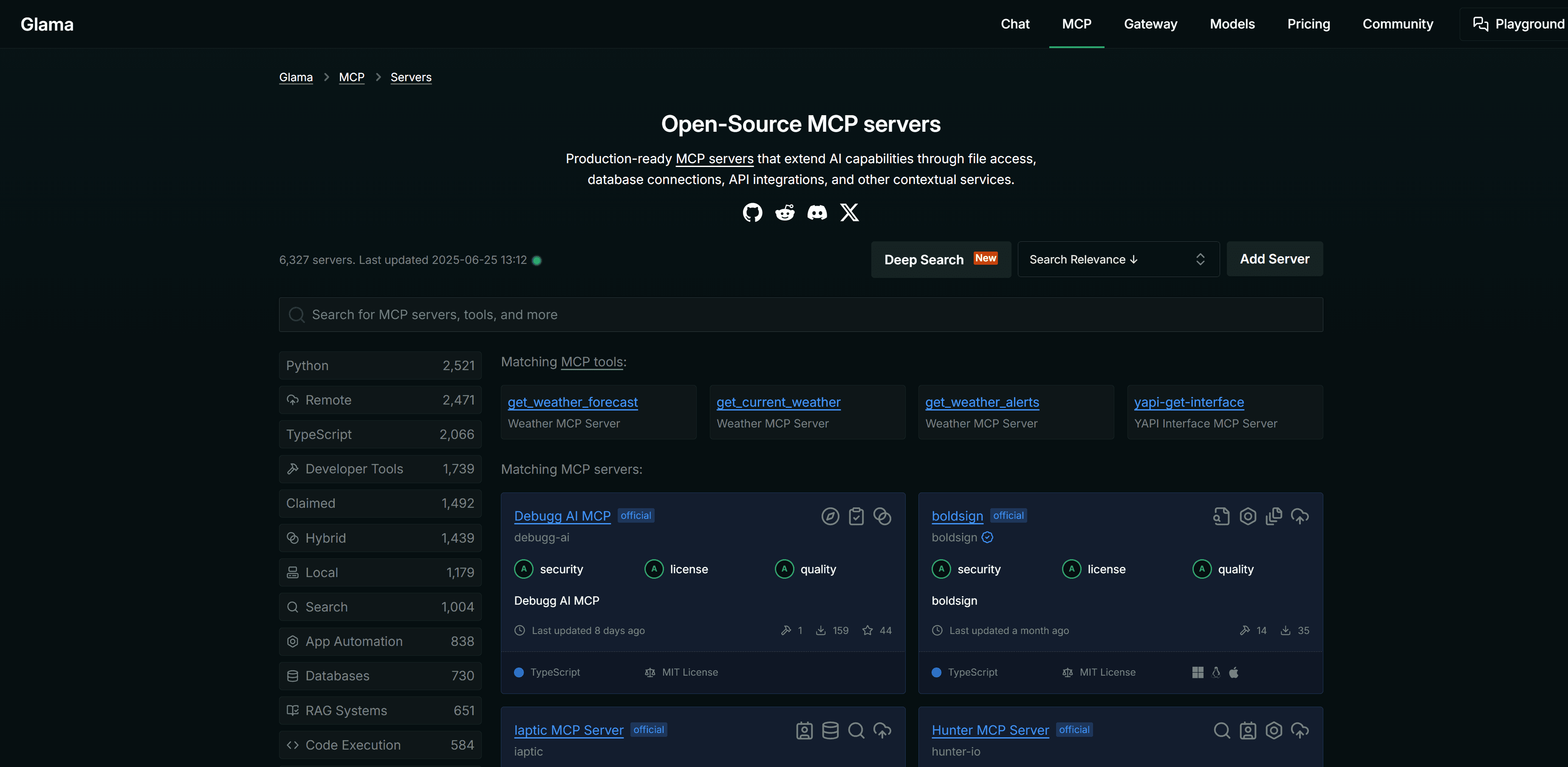Open the MCP nav tab
Viewport: 1568px width, 767px height.
pos(1076,24)
